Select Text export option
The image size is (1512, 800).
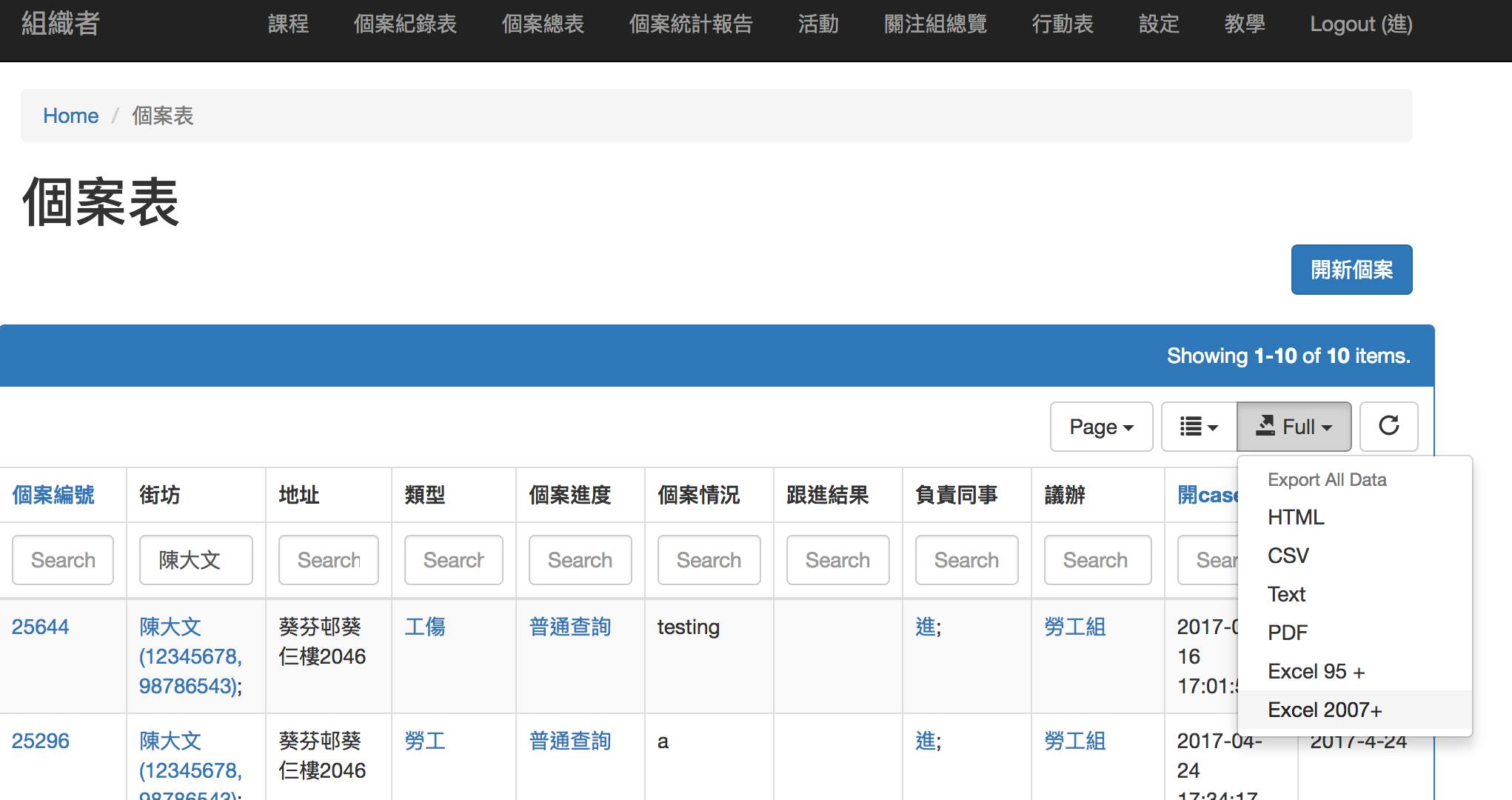point(1286,594)
